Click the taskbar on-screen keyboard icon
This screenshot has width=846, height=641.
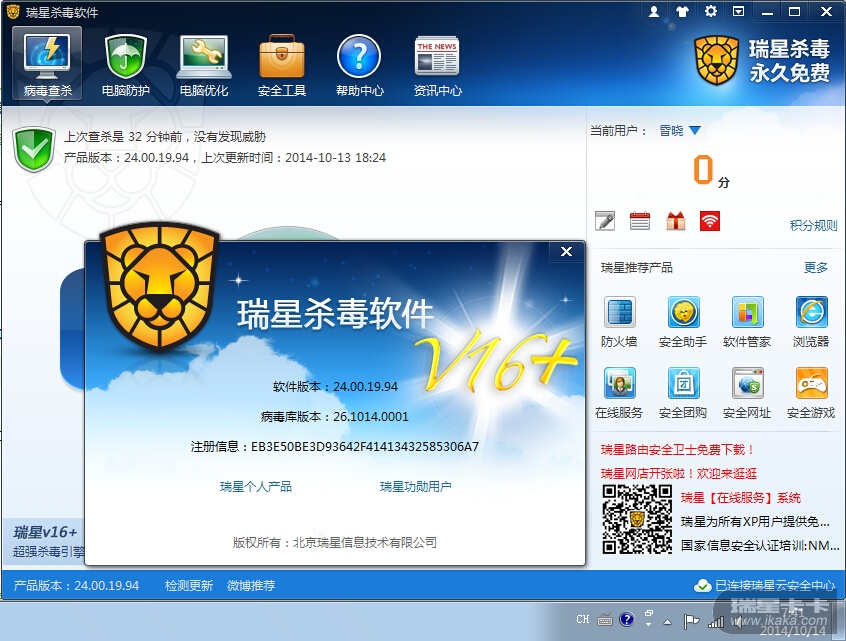(605, 620)
